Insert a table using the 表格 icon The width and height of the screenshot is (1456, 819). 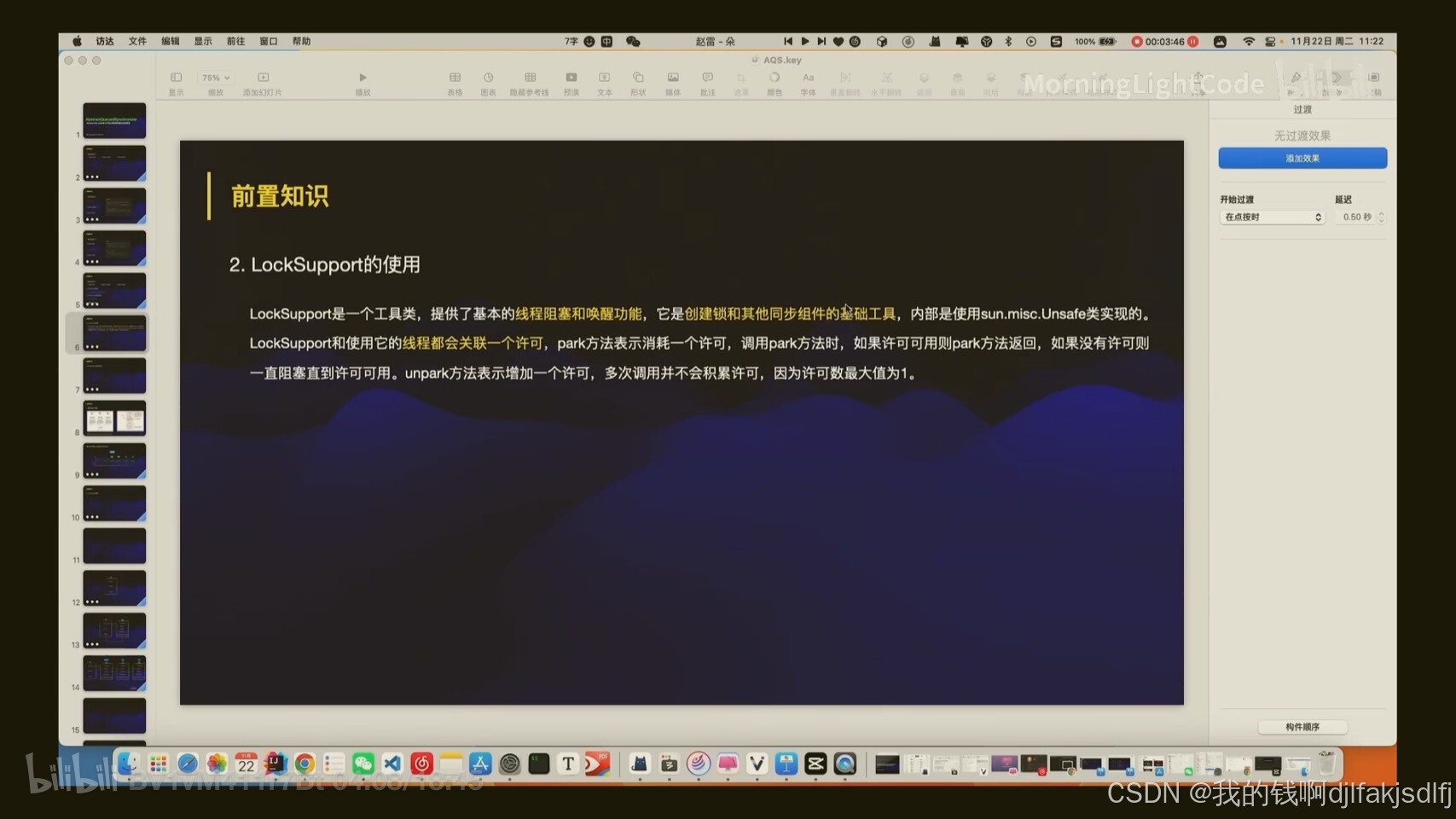click(x=455, y=78)
